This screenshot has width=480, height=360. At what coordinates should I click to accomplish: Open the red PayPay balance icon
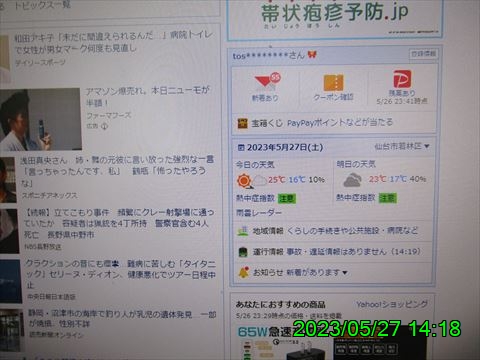pyautogui.click(x=402, y=79)
